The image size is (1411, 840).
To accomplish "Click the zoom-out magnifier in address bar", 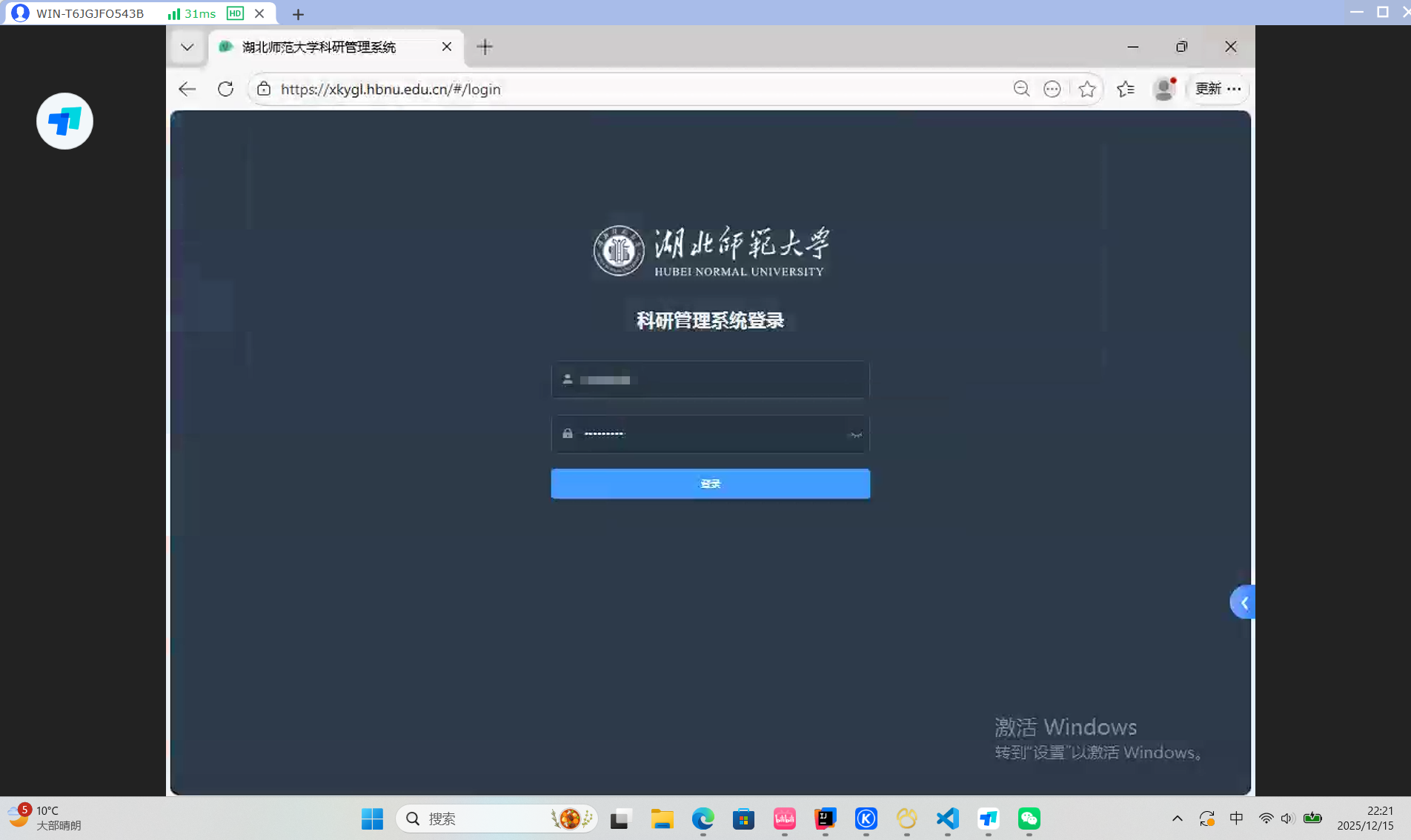I will tap(1021, 89).
